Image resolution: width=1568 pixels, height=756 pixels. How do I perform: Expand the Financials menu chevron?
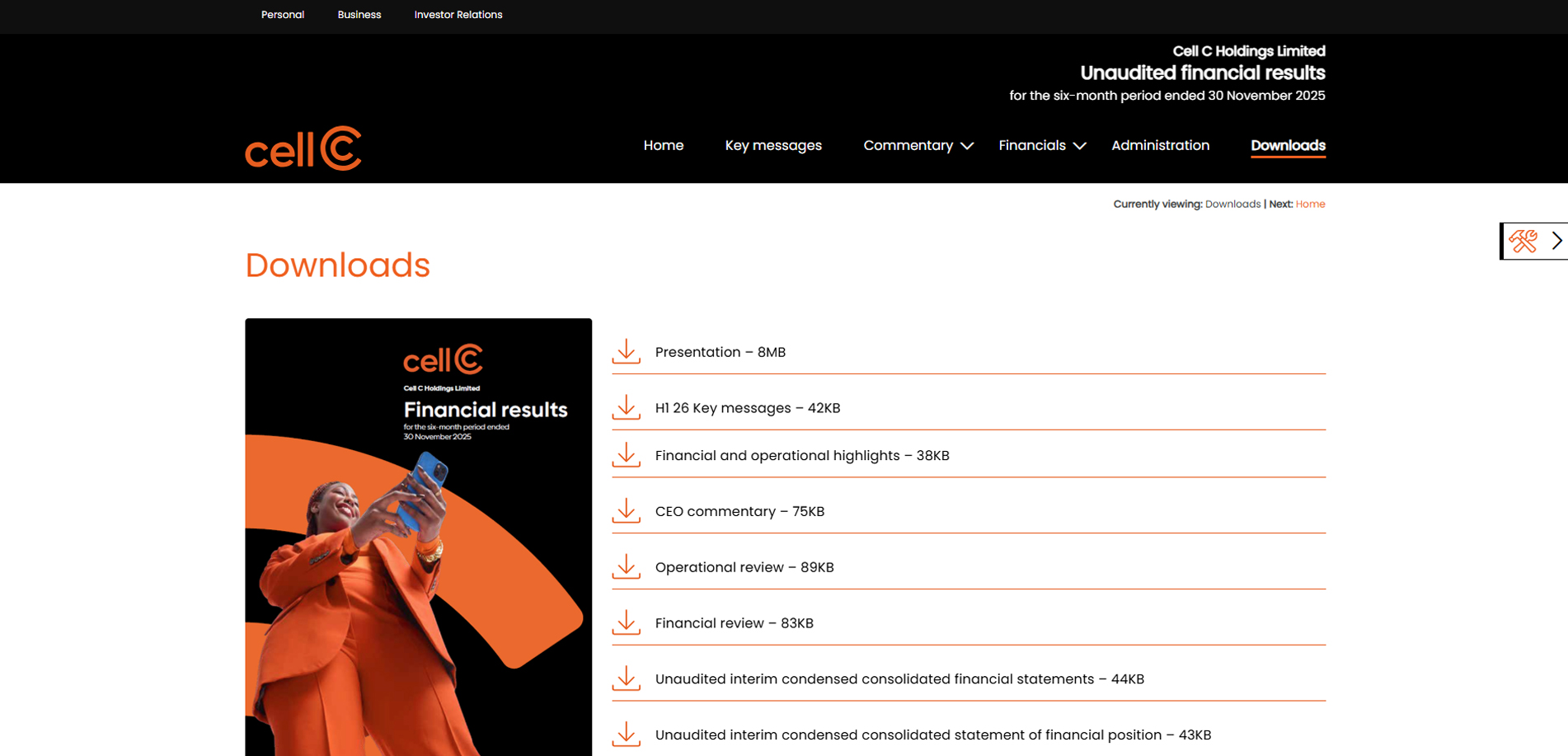tap(1079, 146)
